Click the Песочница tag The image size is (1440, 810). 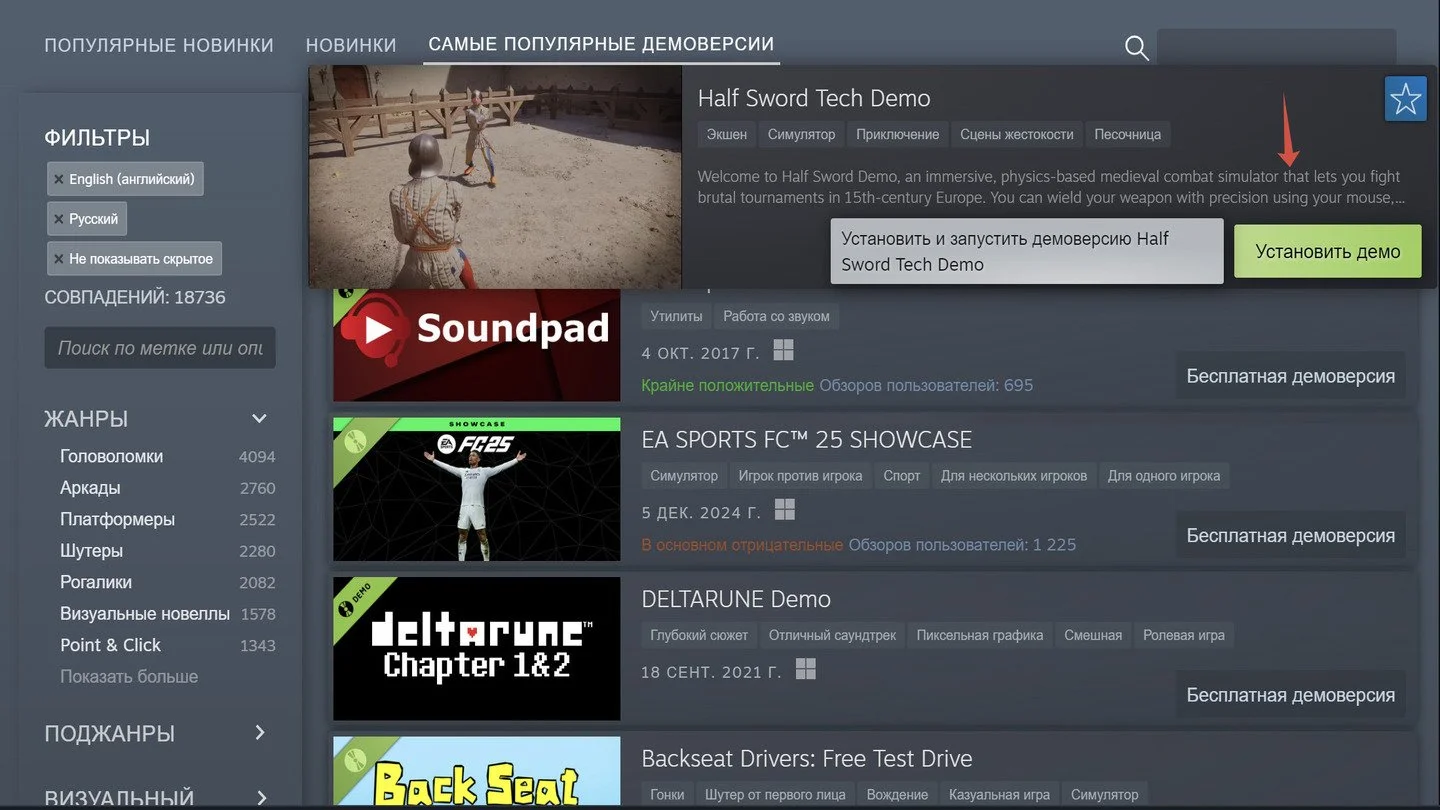(1128, 134)
